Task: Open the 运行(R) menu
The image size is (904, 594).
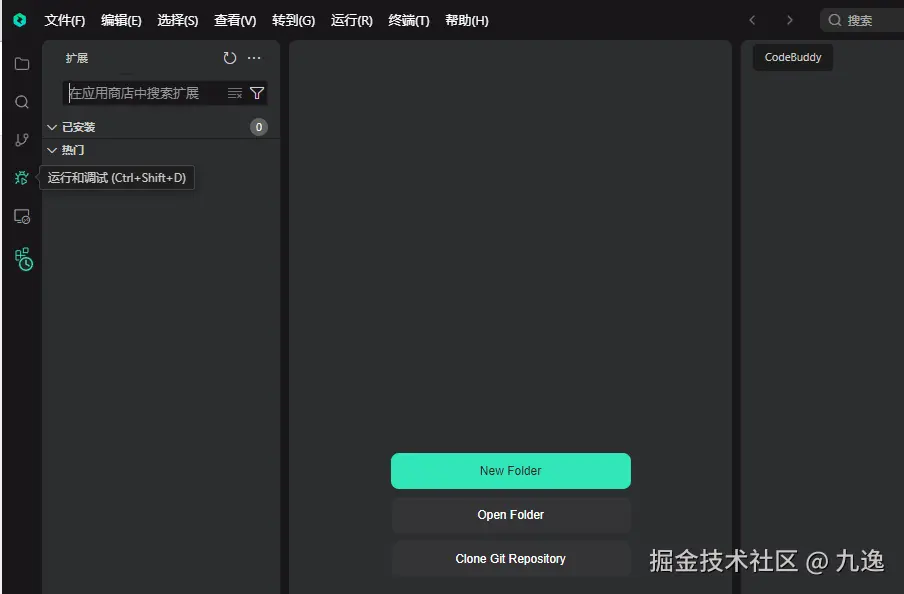Action: tap(352, 20)
